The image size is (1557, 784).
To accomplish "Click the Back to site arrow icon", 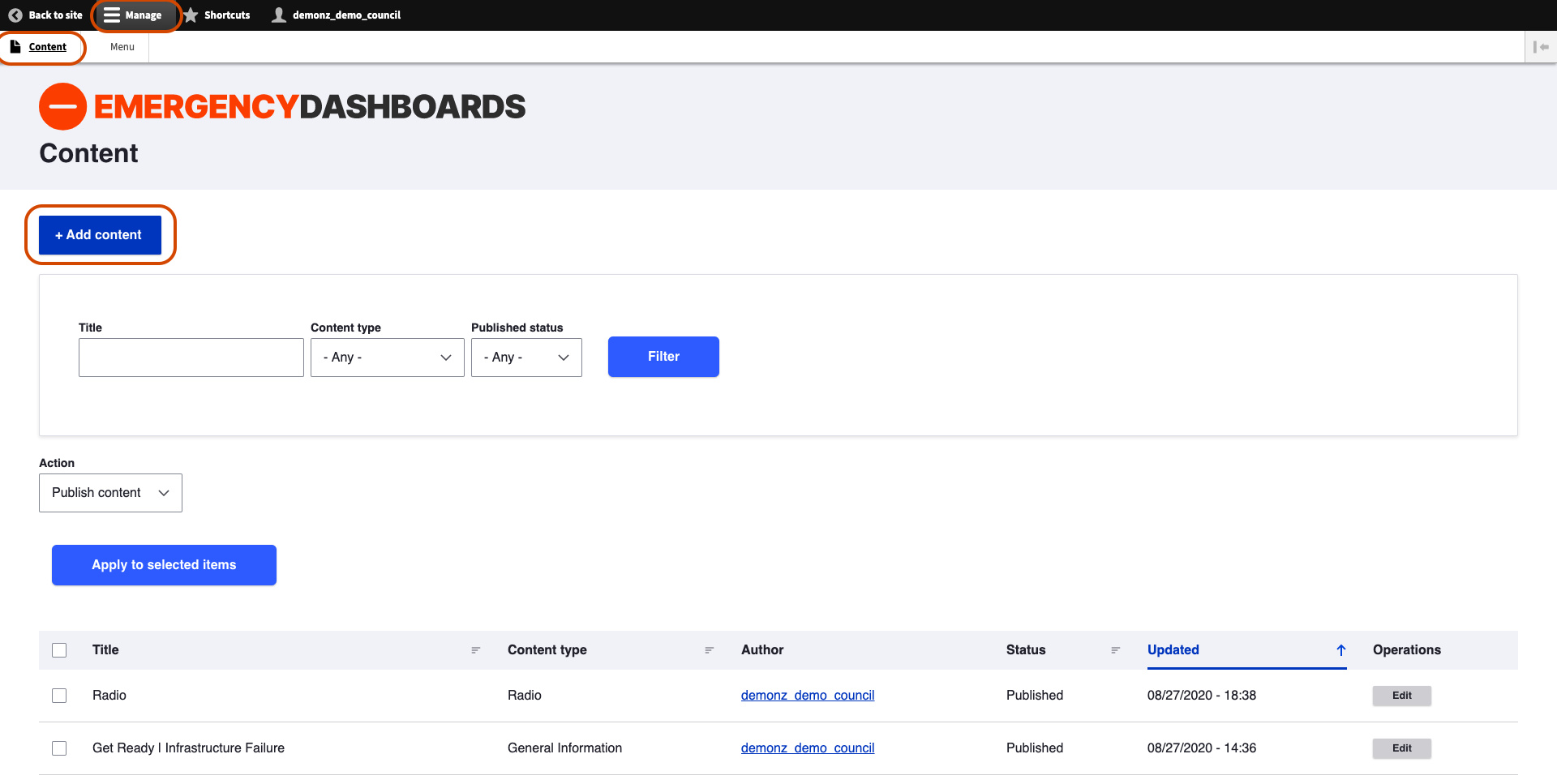I will tap(15, 15).
